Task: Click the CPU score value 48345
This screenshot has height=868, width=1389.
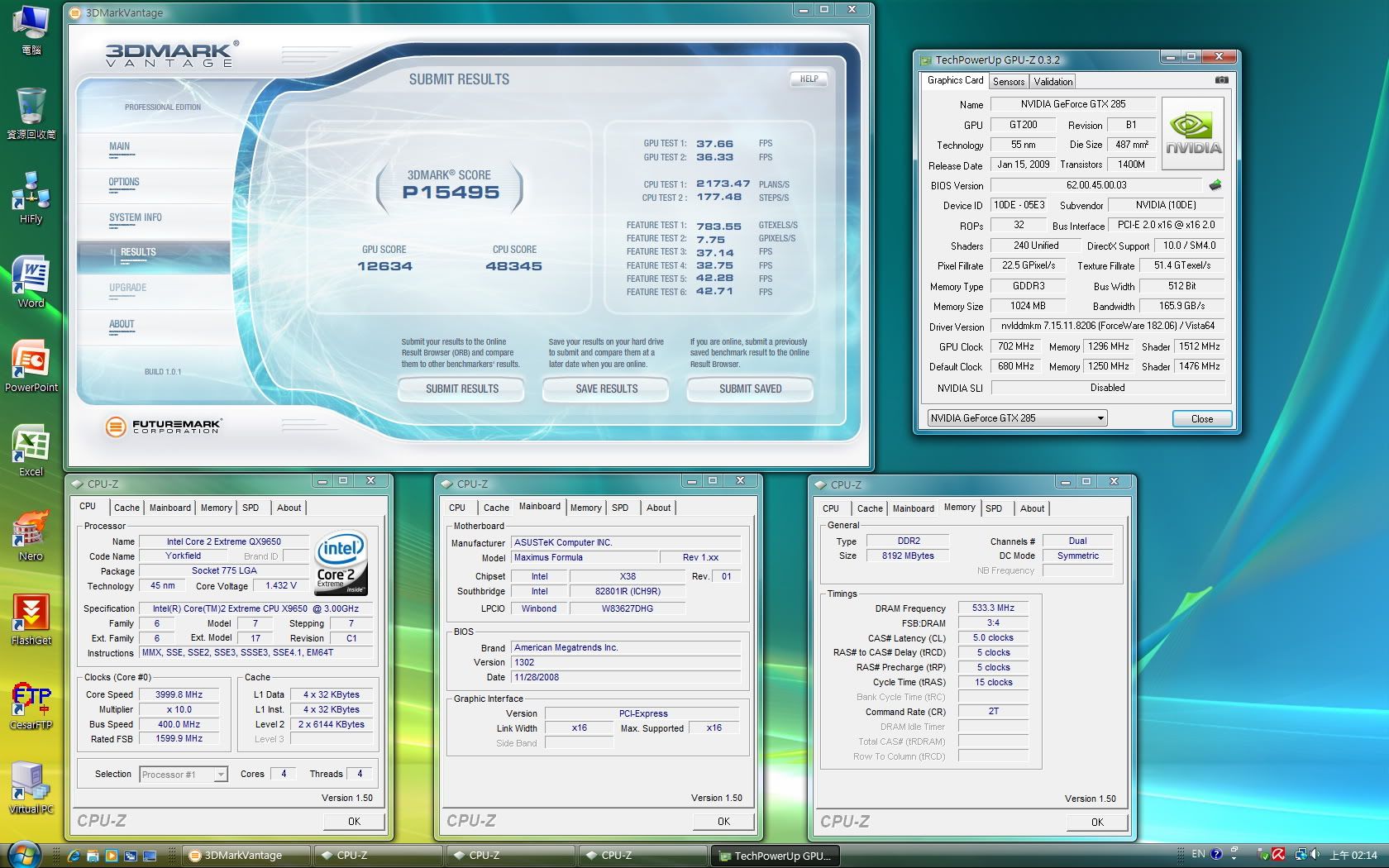Action: click(x=513, y=266)
